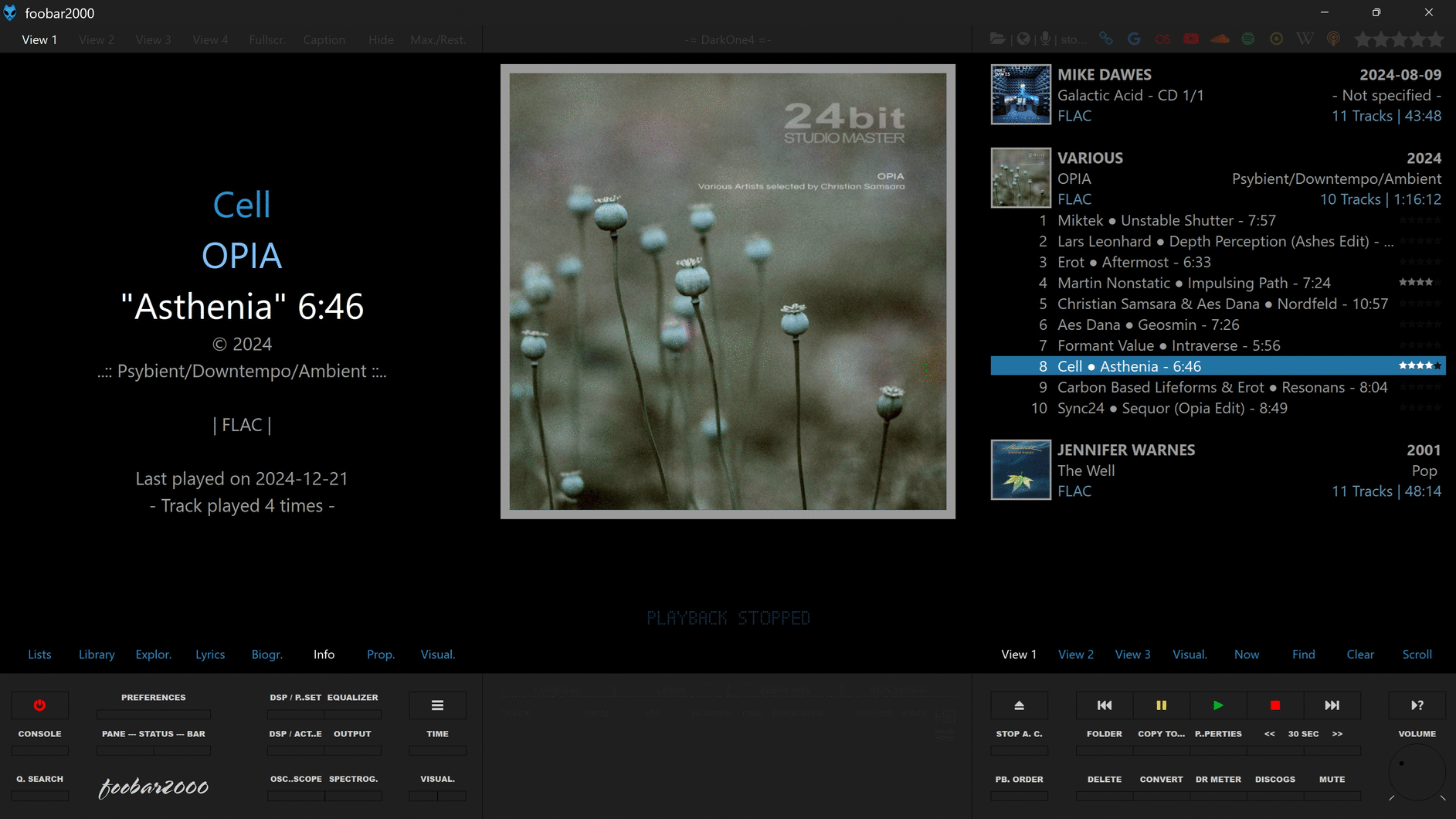Open SoundCloud icon
The width and height of the screenshot is (1456, 819).
click(1220, 39)
